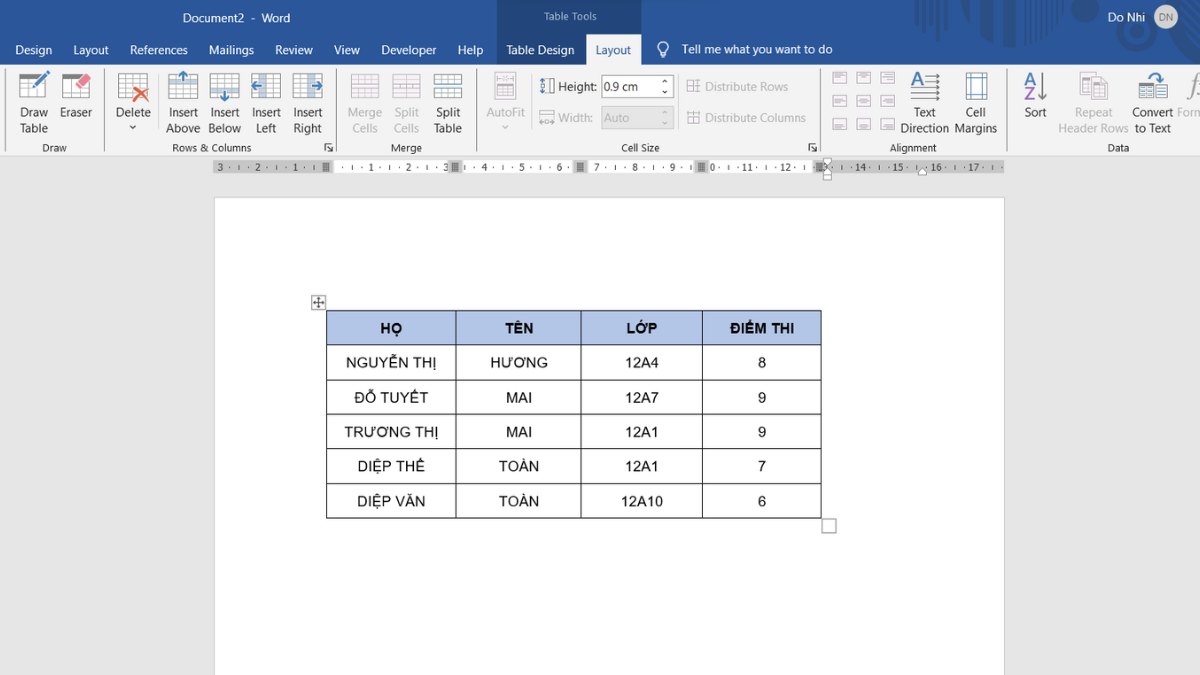
Task: Open the Delete dropdown for rows and columns
Action: [x=133, y=103]
